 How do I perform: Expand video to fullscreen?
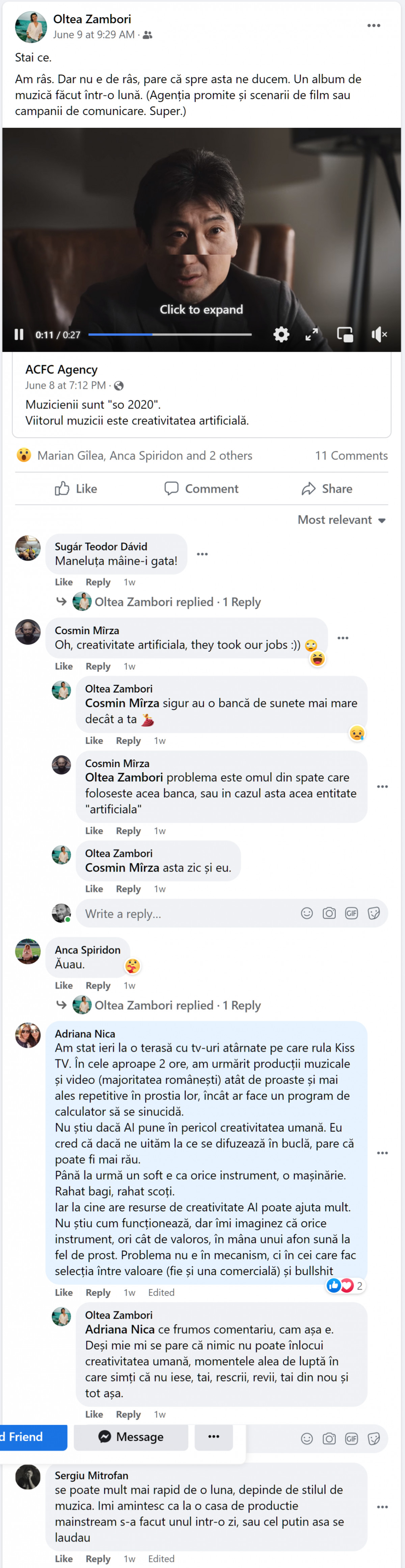tap(312, 334)
